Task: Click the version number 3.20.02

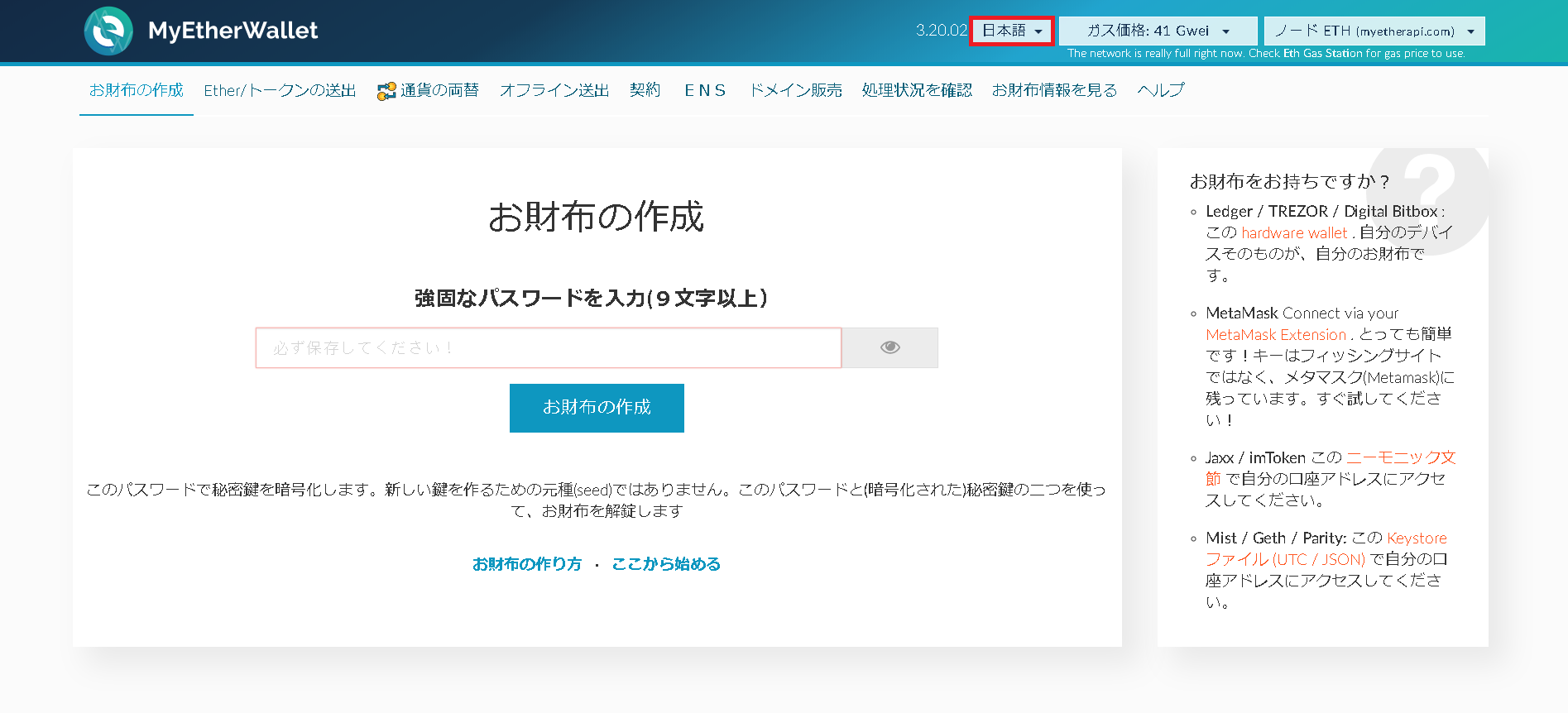Action: [941, 31]
